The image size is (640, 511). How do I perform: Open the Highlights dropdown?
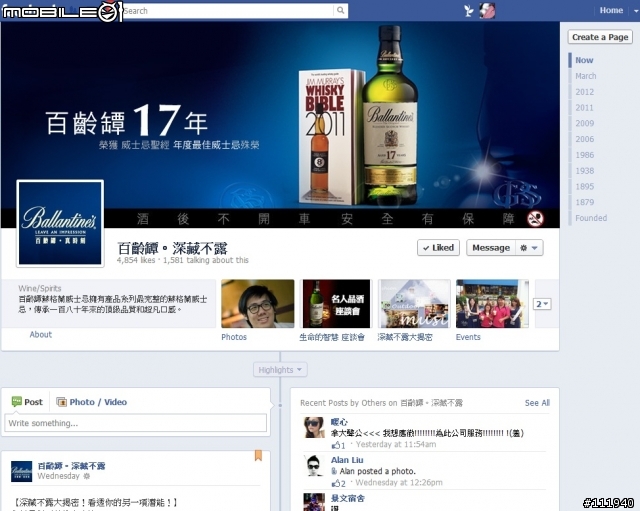280,370
